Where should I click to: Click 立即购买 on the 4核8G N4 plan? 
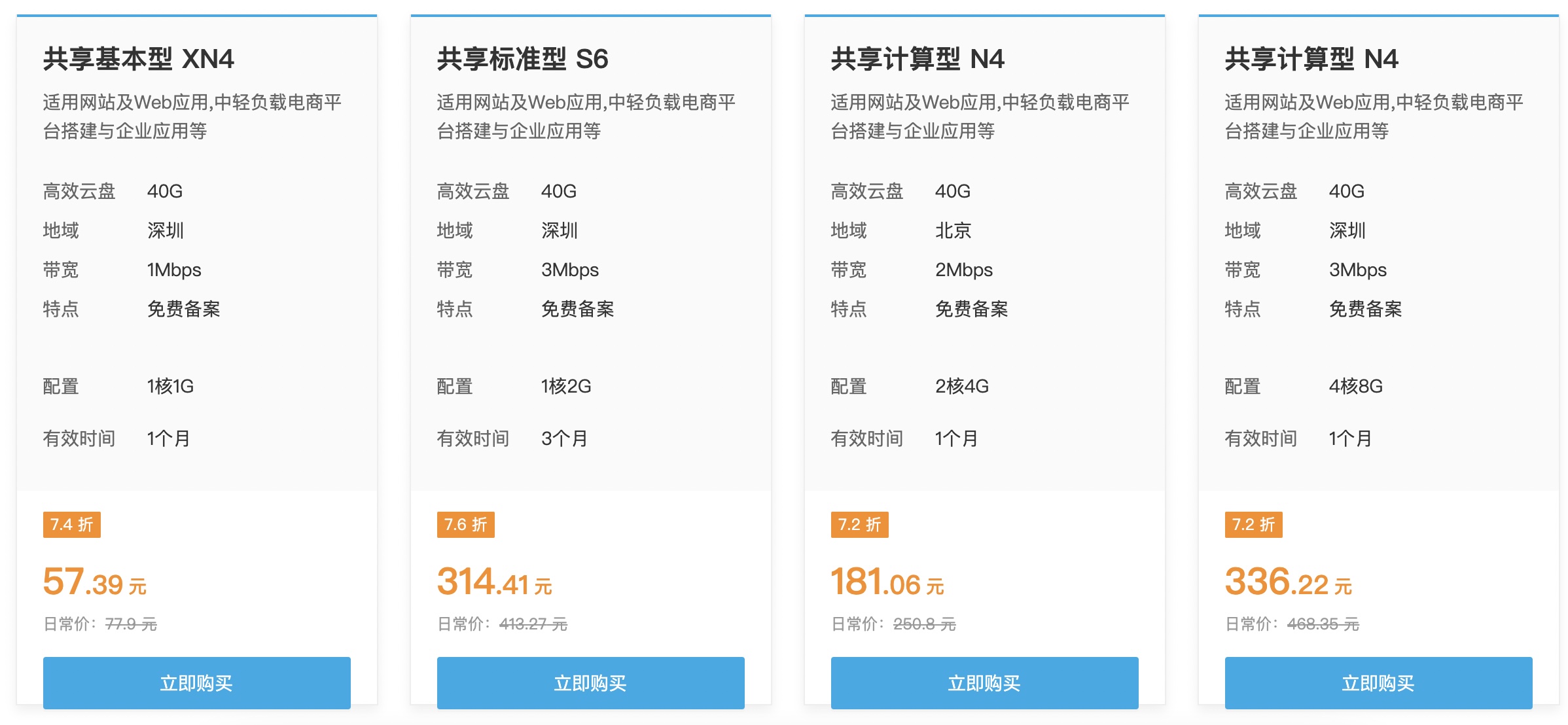pos(1377,682)
